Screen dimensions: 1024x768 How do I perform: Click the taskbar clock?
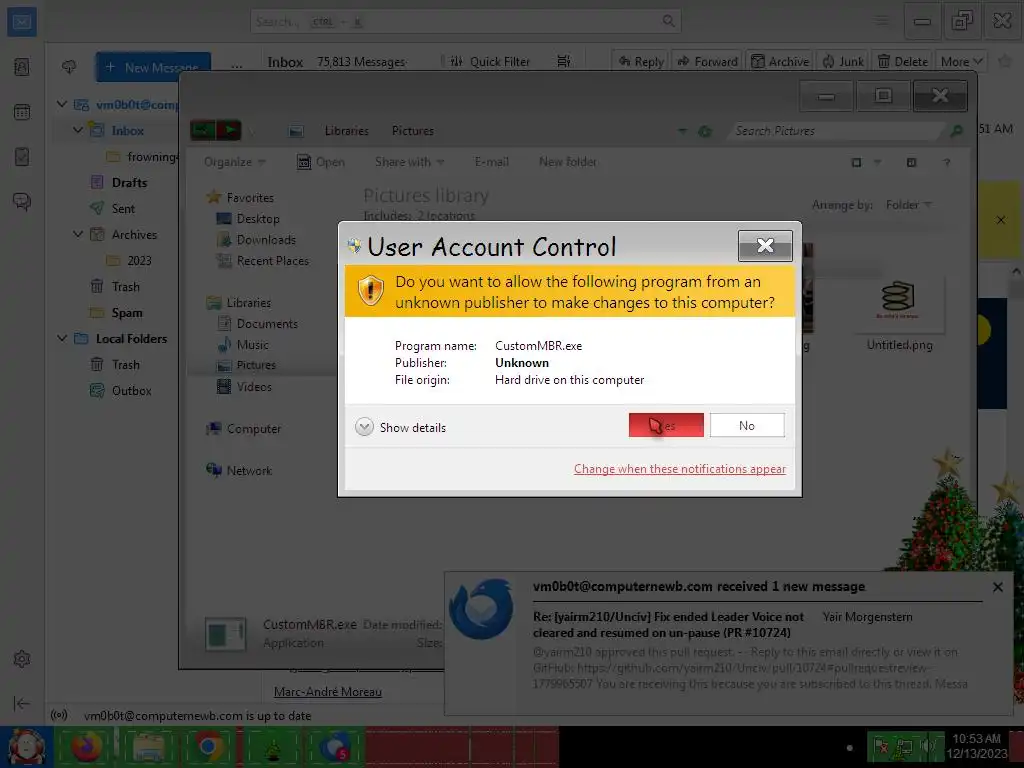(x=977, y=746)
